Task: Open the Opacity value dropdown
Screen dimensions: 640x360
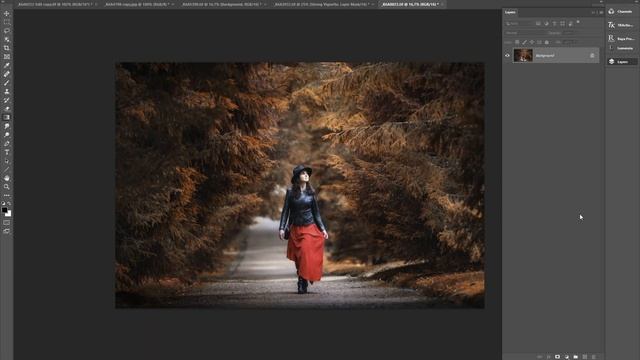Action: (569, 33)
